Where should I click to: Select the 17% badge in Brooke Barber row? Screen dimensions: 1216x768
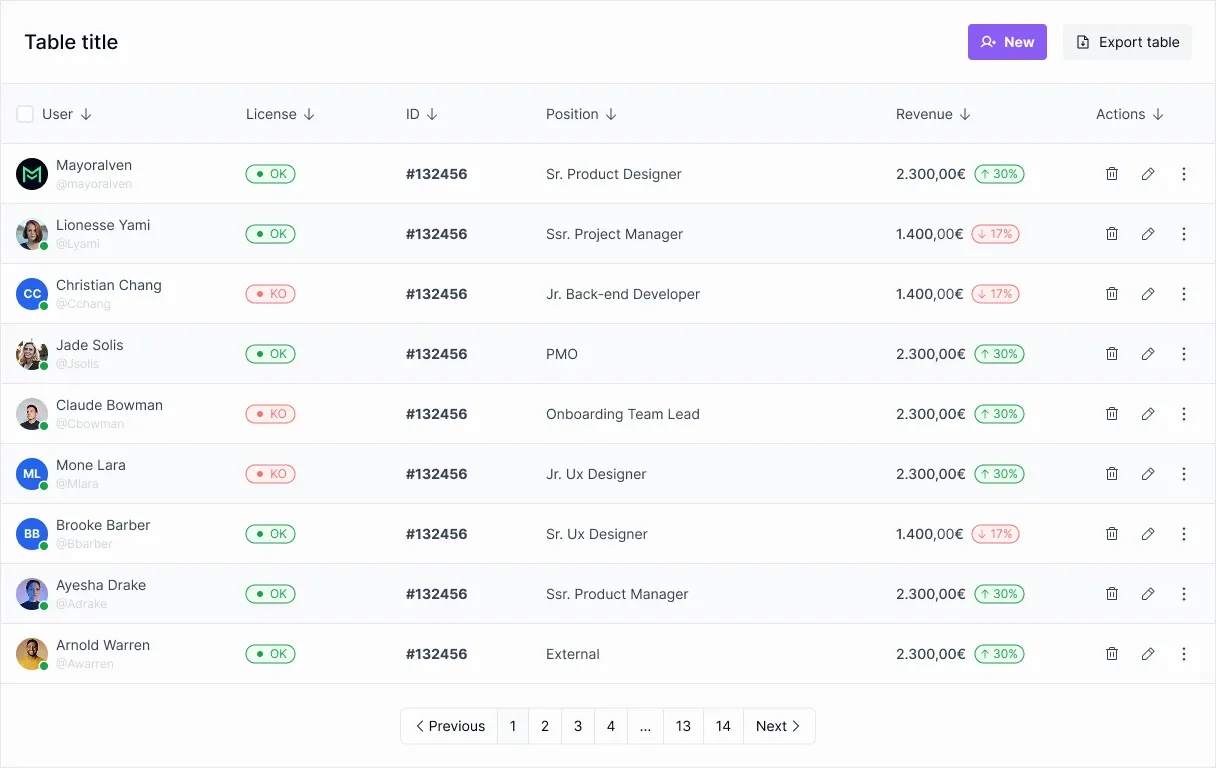tap(995, 534)
